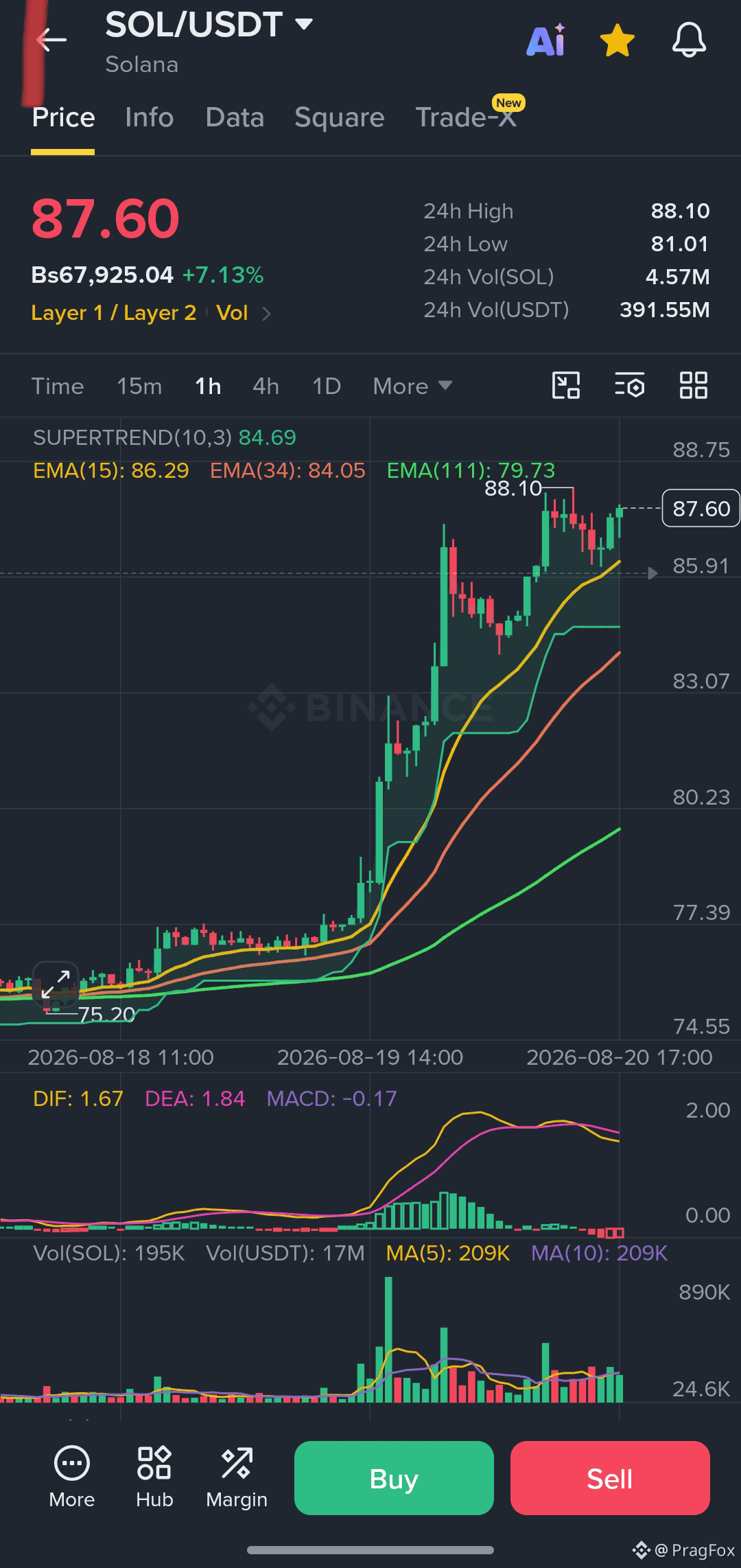Tap the EMA(15): 86.29 indicator label
The height and width of the screenshot is (1568, 741).
pos(111,470)
